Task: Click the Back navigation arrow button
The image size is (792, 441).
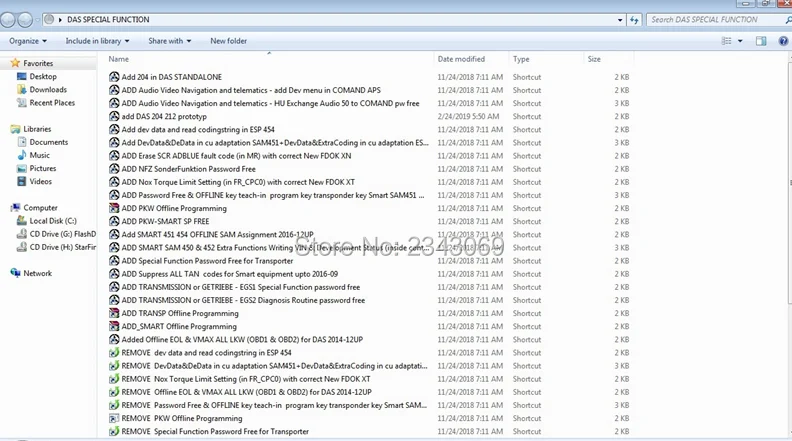Action: (8, 20)
